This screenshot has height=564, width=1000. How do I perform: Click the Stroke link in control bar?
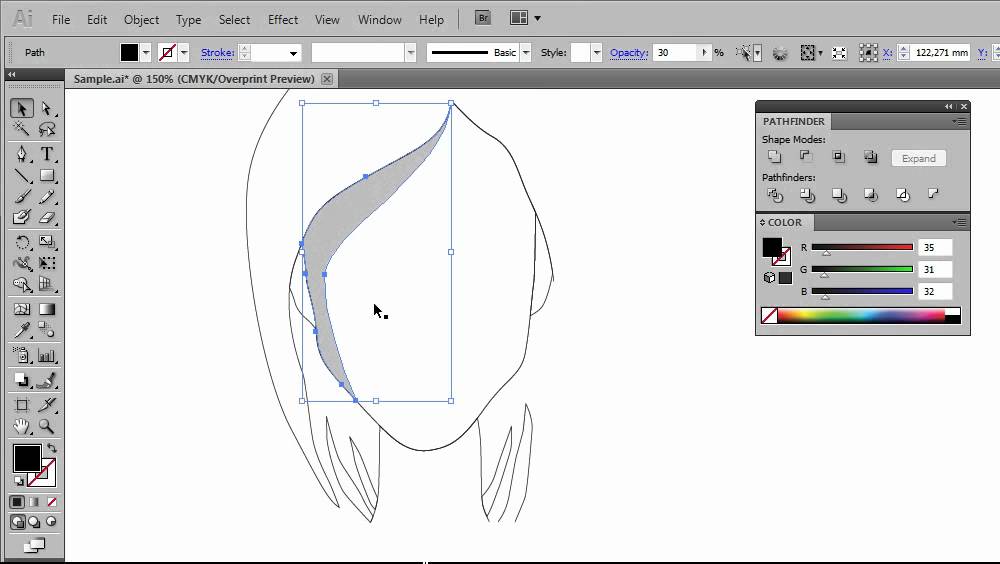217,53
